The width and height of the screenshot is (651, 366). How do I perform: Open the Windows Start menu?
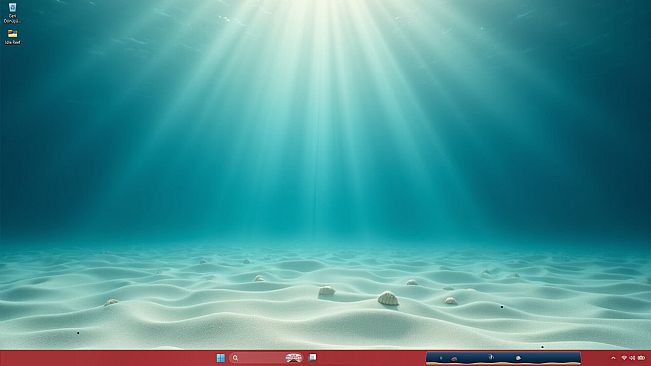click(220, 358)
